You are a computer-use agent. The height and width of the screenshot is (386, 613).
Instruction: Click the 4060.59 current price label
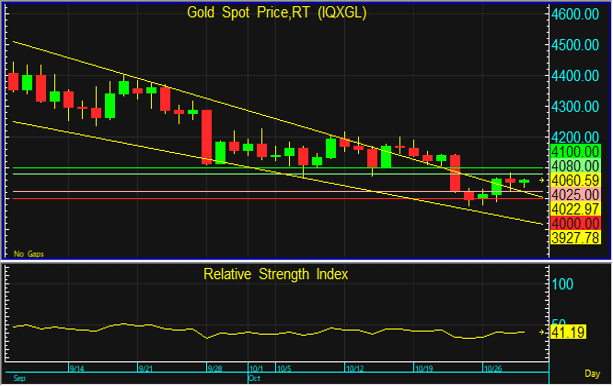click(x=575, y=181)
